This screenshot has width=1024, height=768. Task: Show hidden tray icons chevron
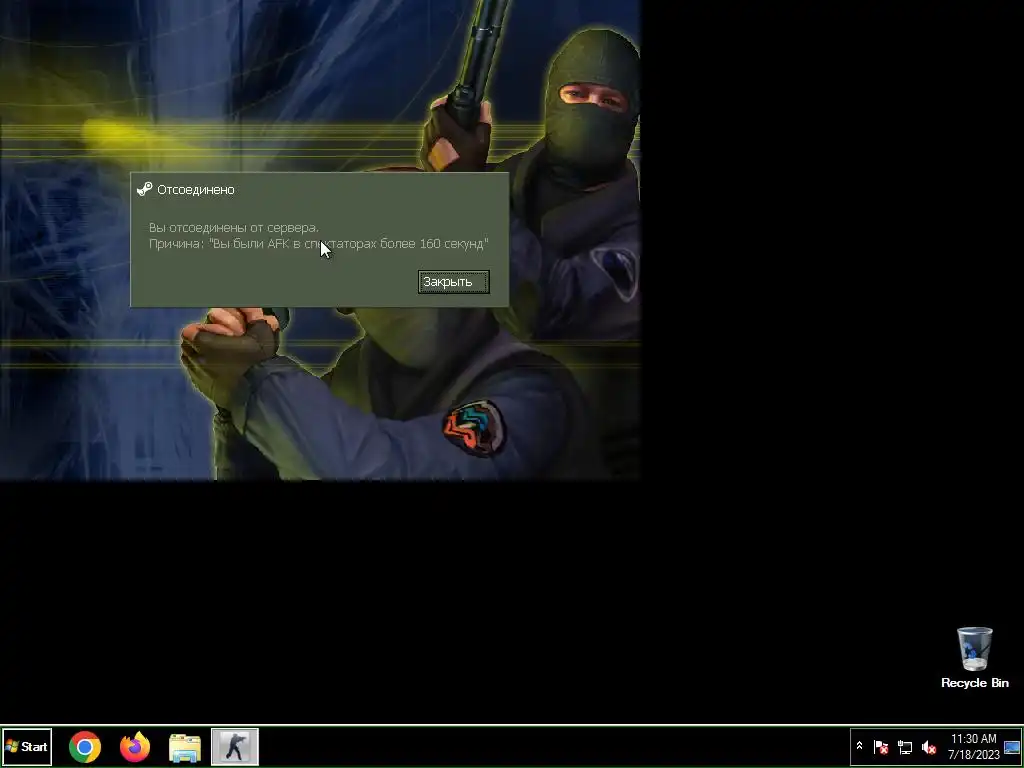[x=859, y=746]
